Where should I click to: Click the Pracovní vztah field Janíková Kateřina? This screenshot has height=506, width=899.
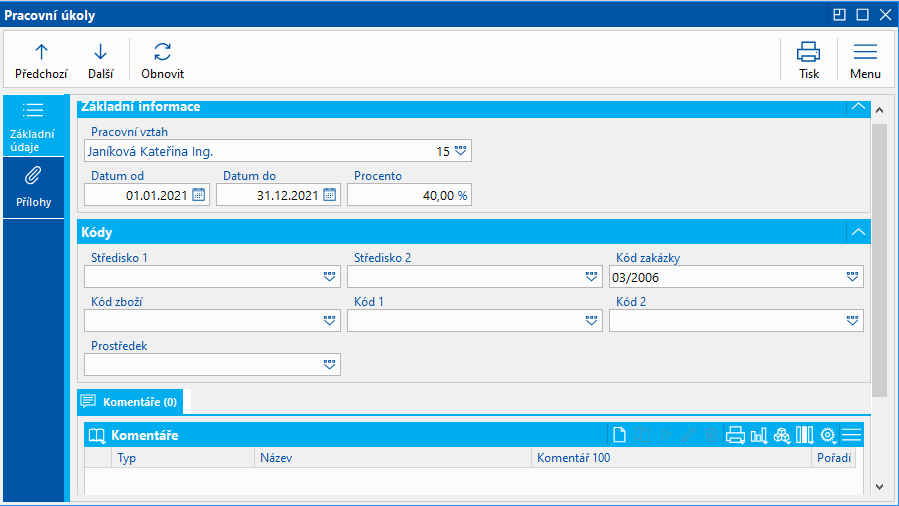[x=278, y=151]
